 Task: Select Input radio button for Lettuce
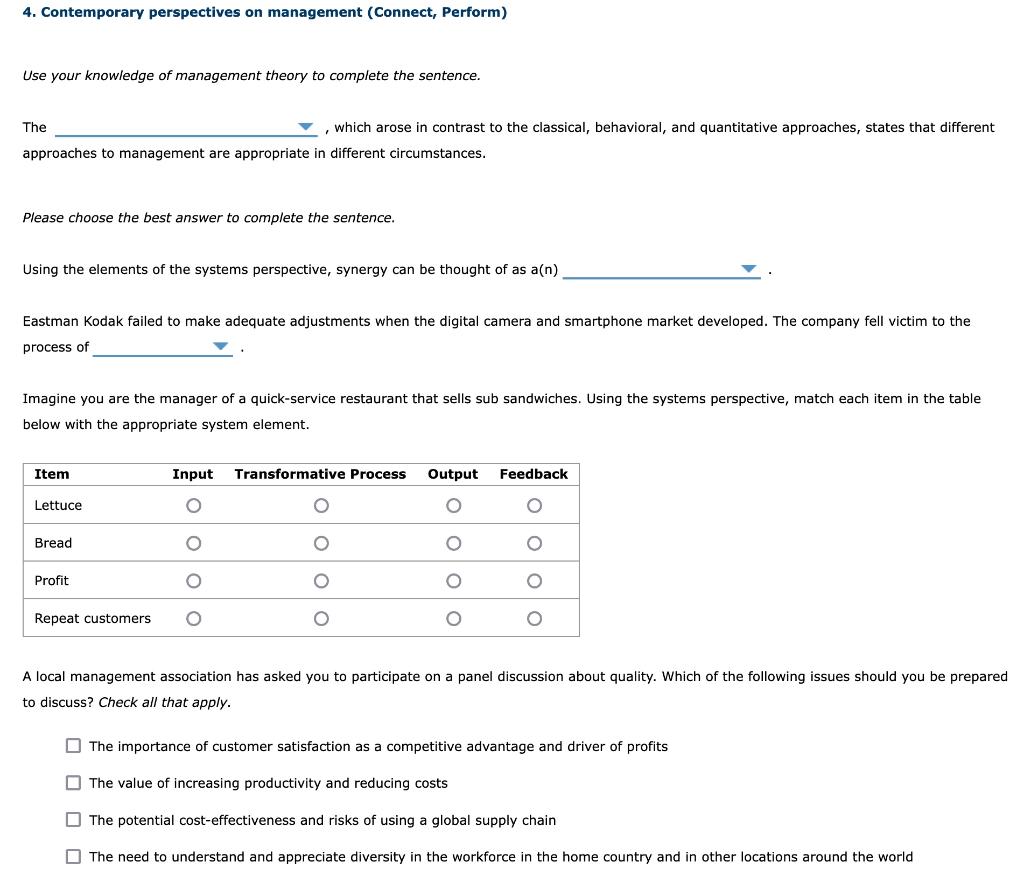tap(192, 505)
